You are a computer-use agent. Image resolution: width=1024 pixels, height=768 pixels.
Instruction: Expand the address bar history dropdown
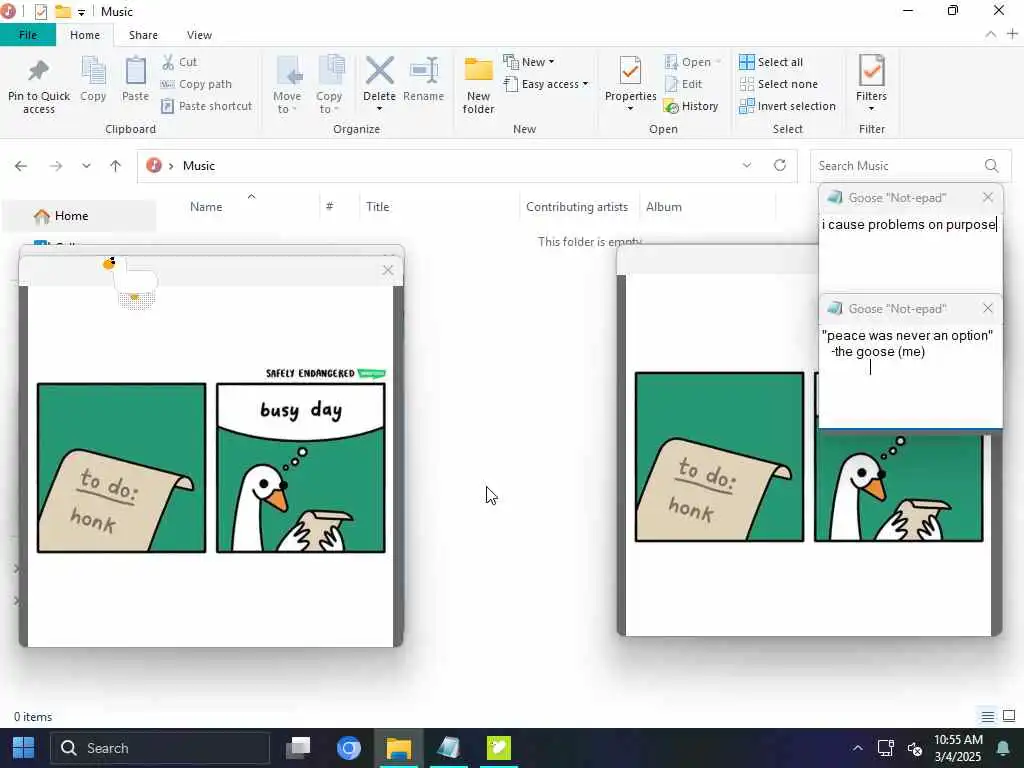pos(746,166)
